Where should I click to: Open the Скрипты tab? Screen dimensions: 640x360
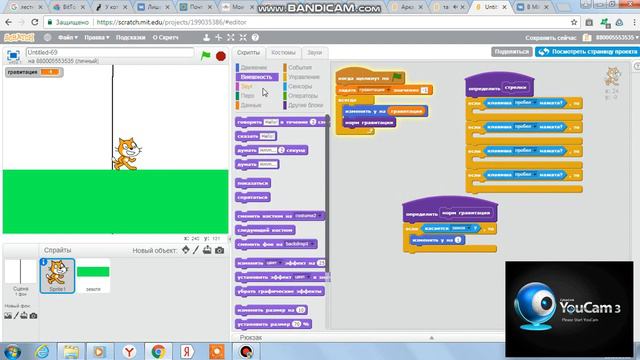point(249,53)
